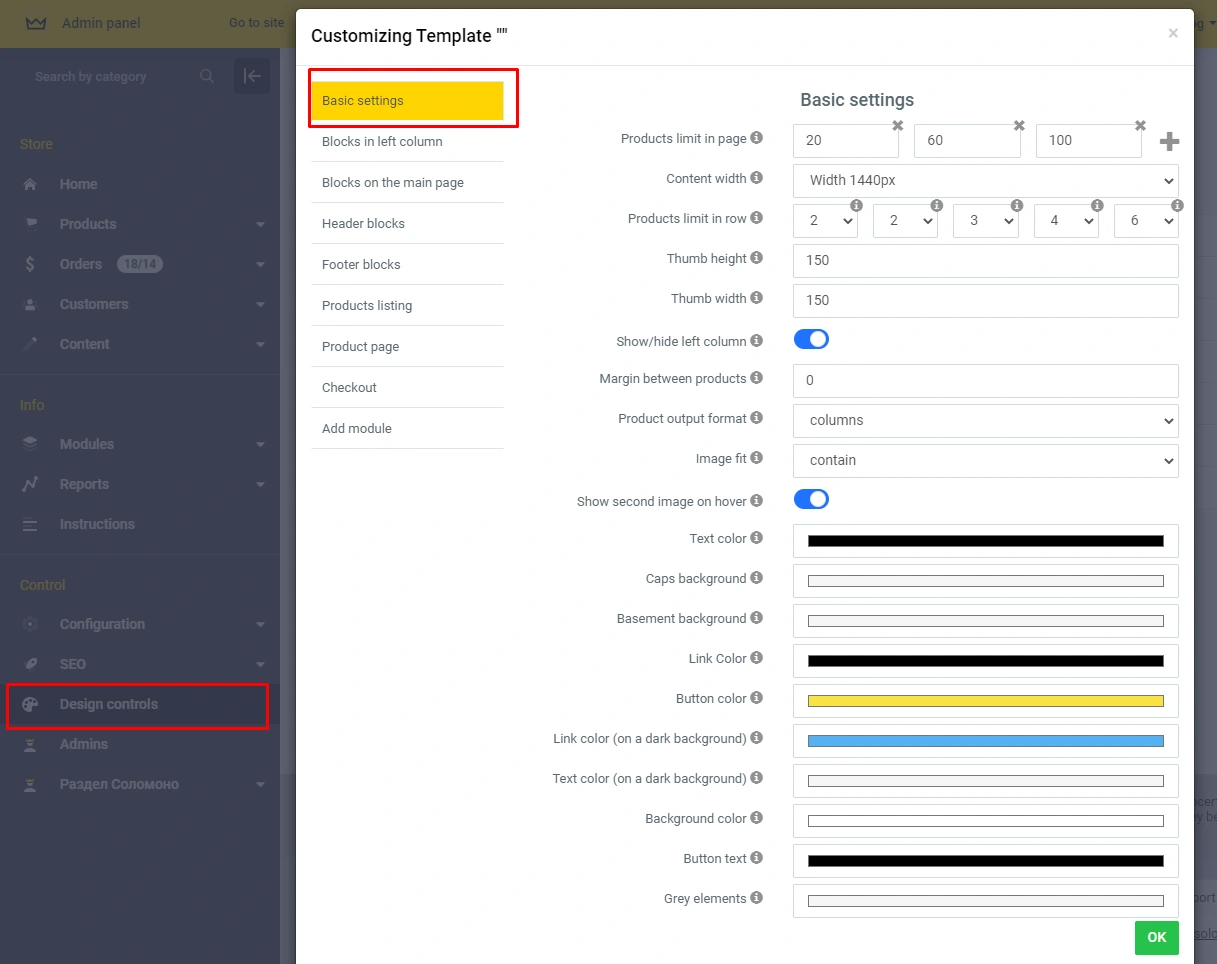This screenshot has height=964, width=1217.
Task: Click info icon next to Image fit
Action: coord(756,458)
